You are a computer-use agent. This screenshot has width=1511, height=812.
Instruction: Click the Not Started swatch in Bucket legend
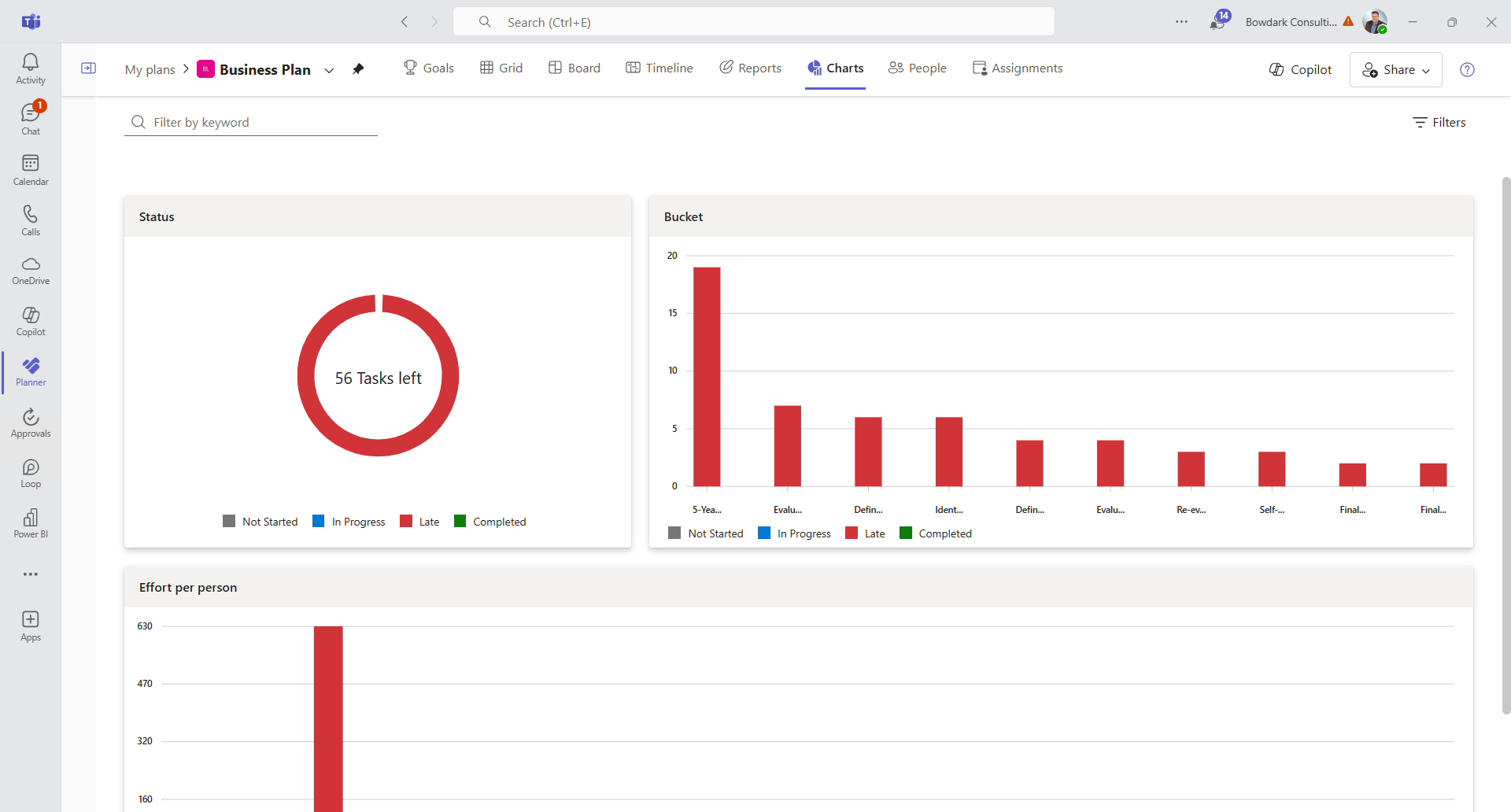[674, 533]
